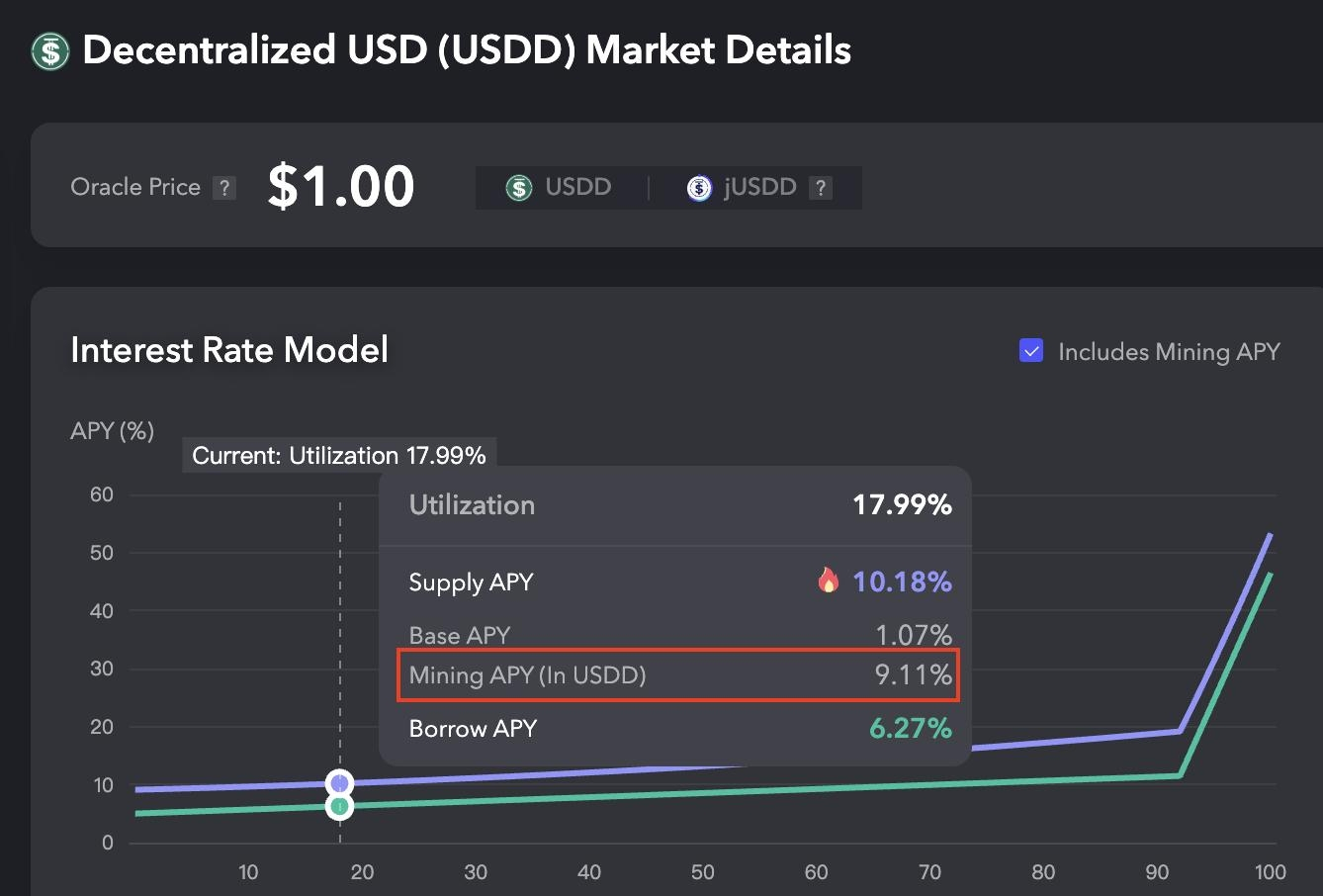Click the question mark next to Oracle Price
This screenshot has width=1323, height=896.
pyautogui.click(x=225, y=188)
